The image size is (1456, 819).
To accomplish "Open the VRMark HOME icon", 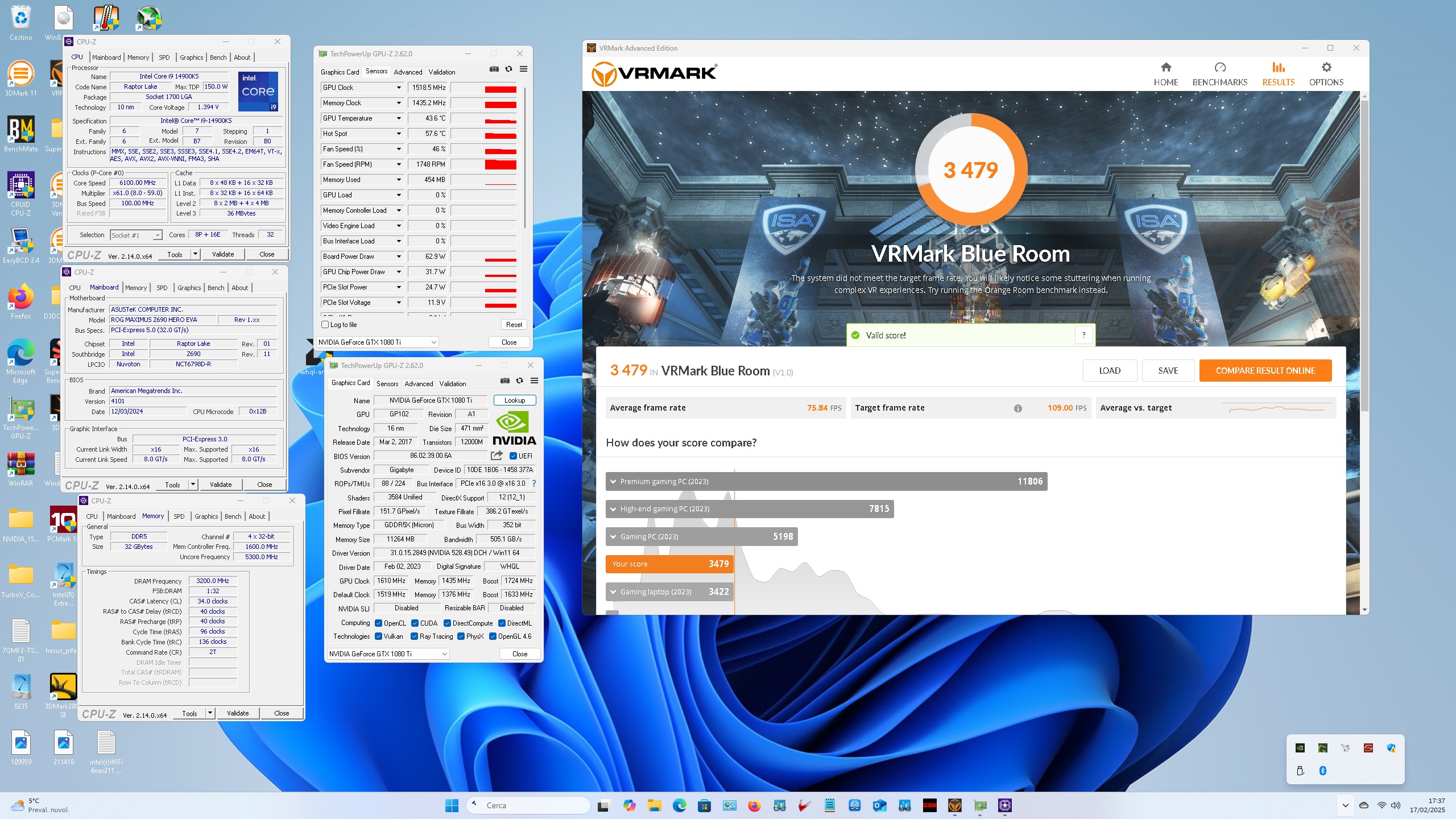I will [1166, 67].
